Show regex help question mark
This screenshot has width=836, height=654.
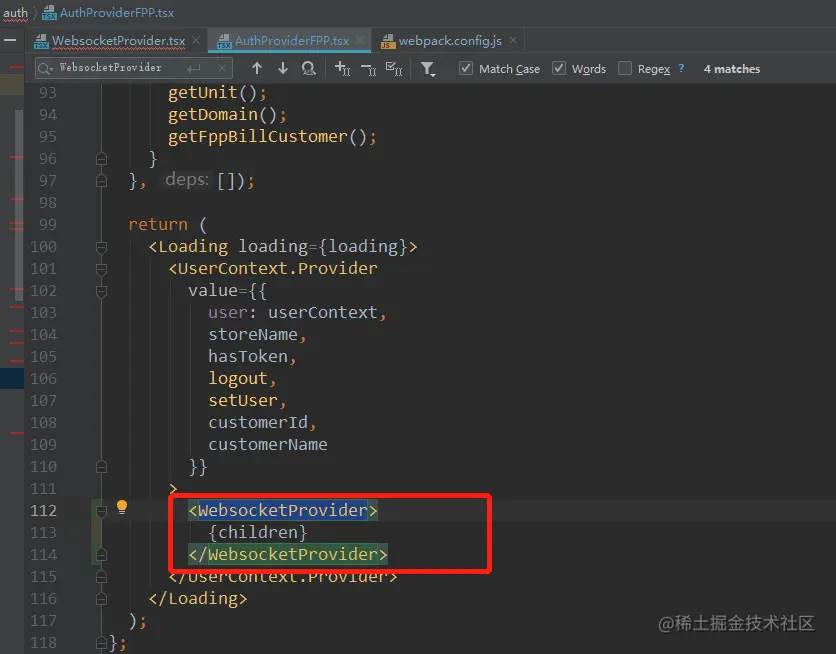(x=681, y=68)
